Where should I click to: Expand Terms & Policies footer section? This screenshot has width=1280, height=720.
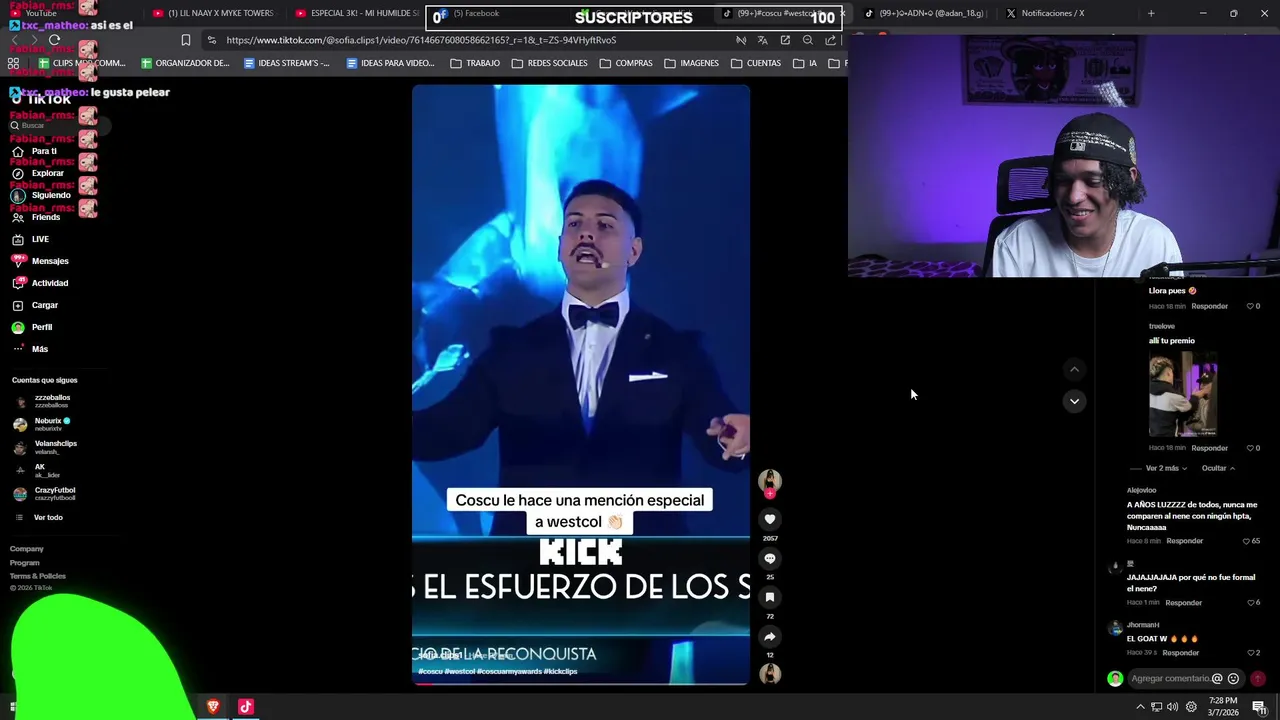38,576
